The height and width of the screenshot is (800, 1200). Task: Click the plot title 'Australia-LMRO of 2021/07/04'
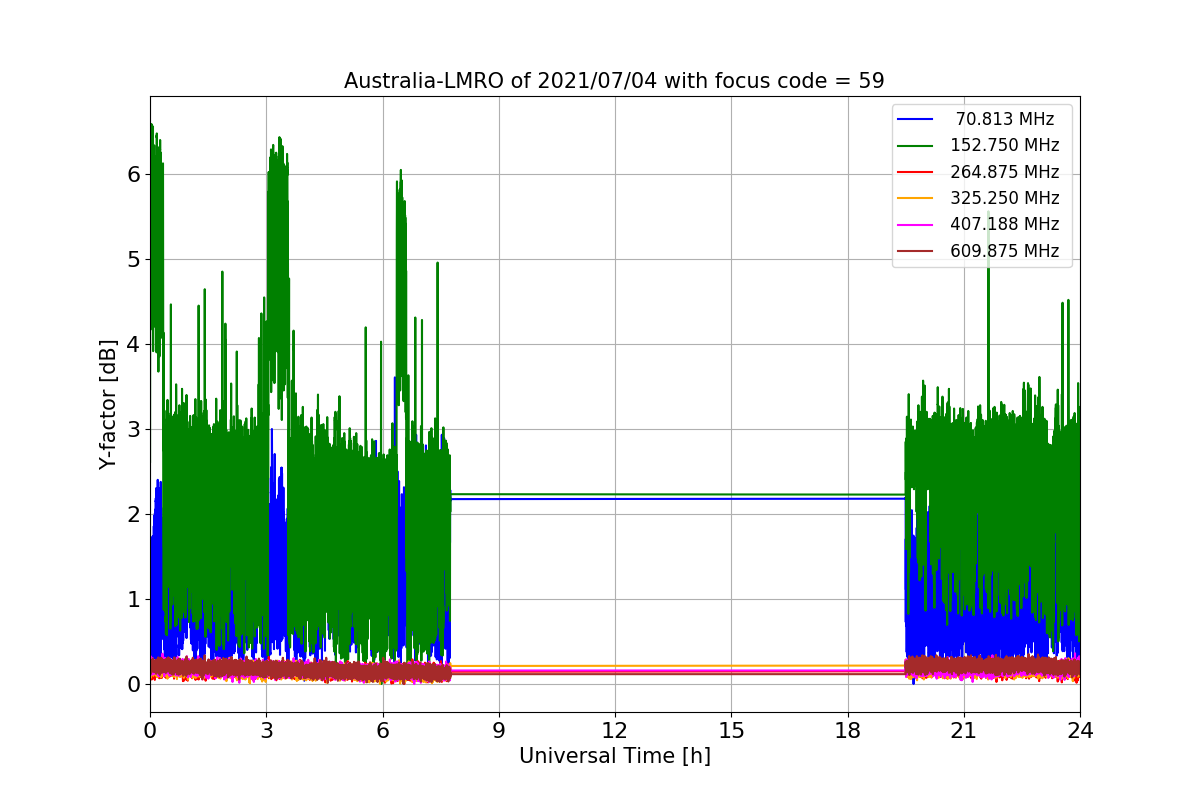pos(614,81)
